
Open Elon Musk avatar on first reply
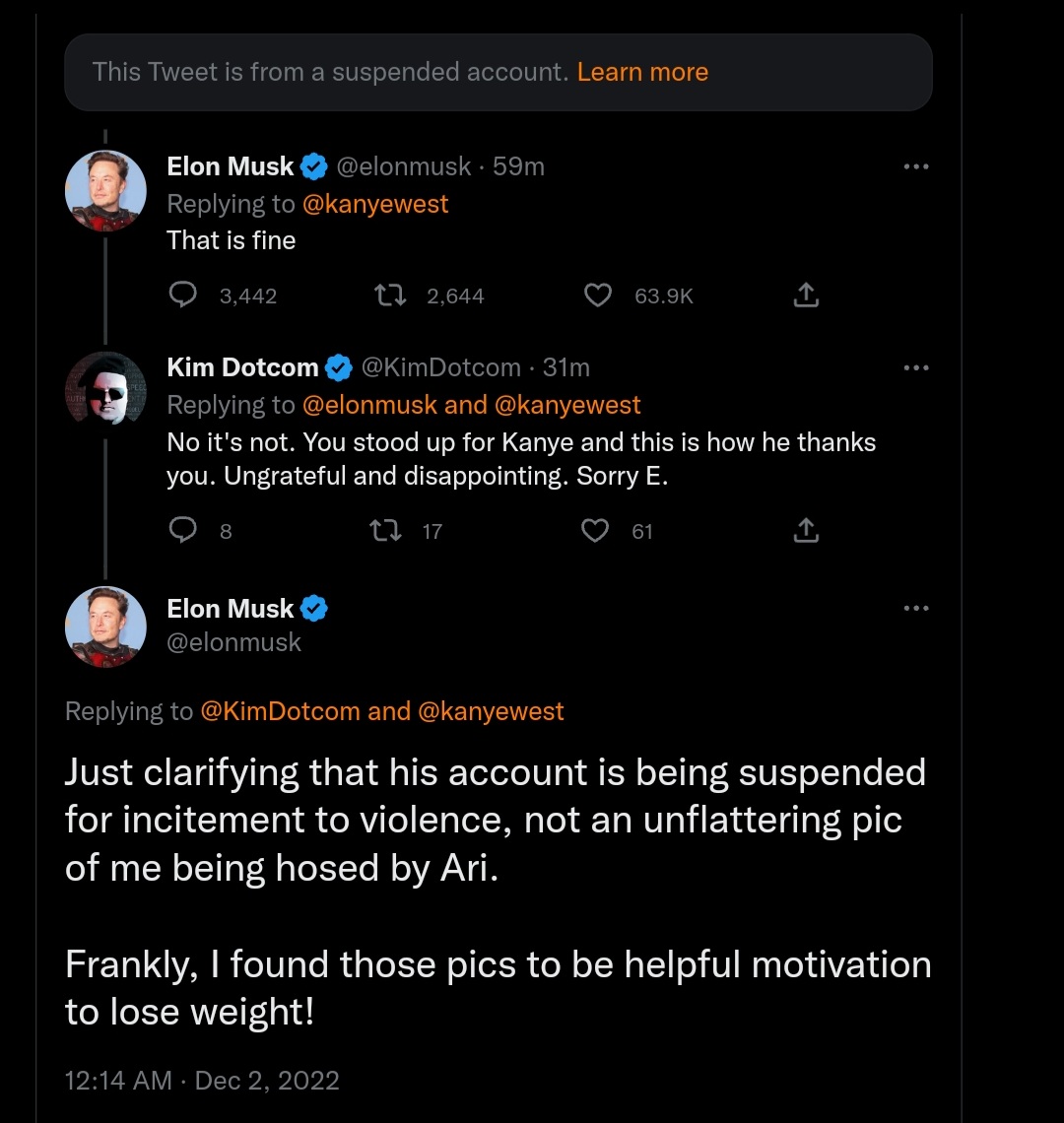106,190
